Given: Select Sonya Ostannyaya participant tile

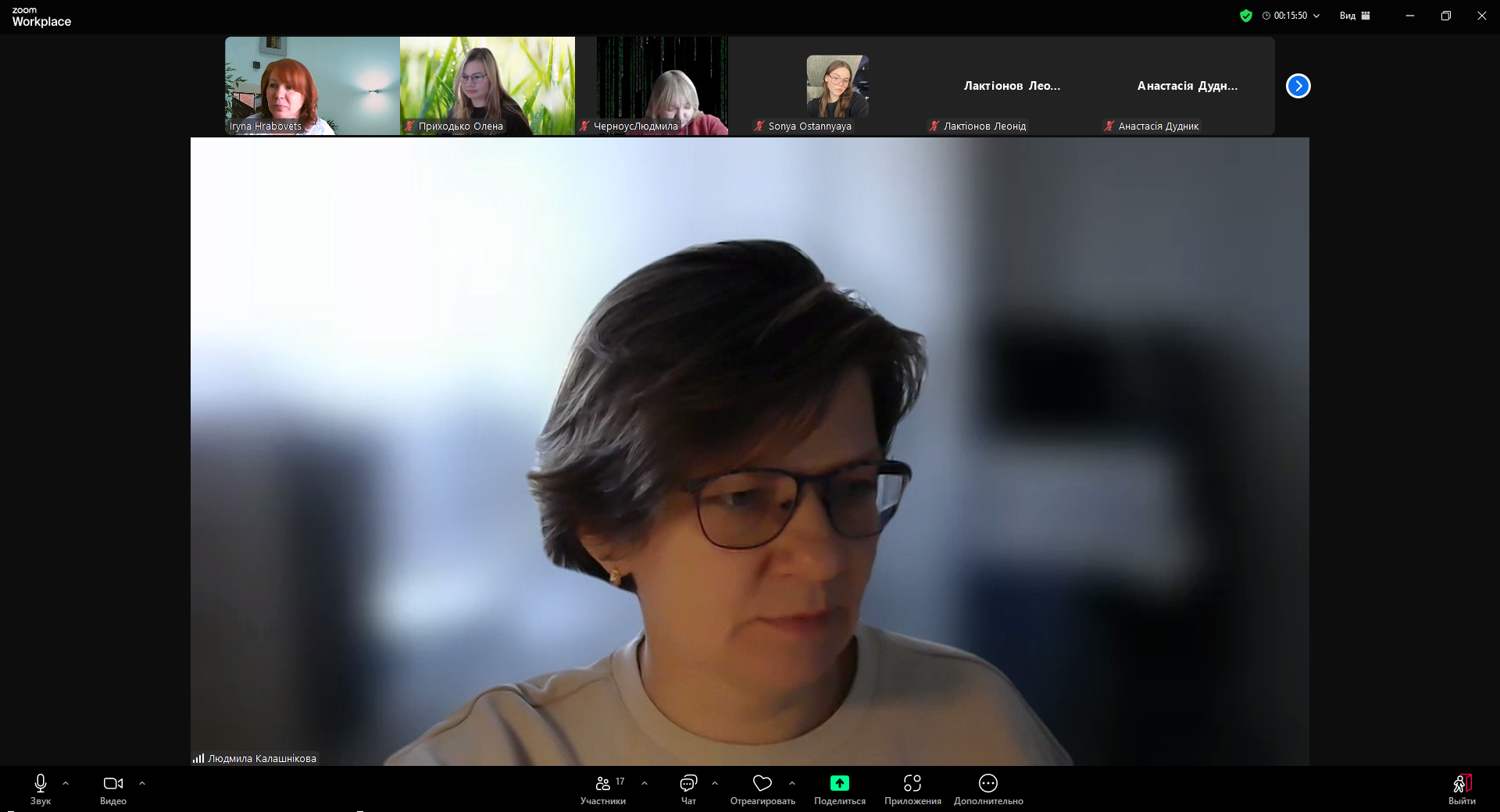Looking at the screenshot, I should [x=837, y=86].
